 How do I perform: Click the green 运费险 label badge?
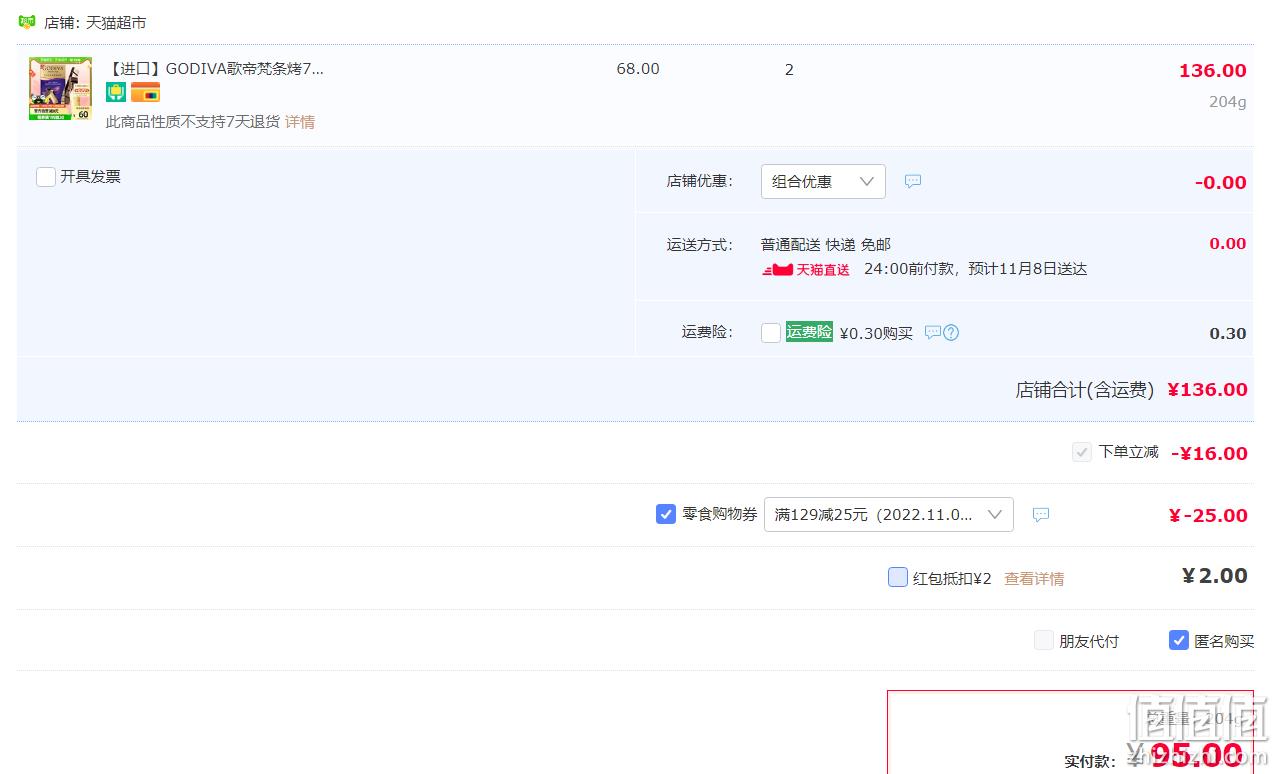tap(809, 332)
